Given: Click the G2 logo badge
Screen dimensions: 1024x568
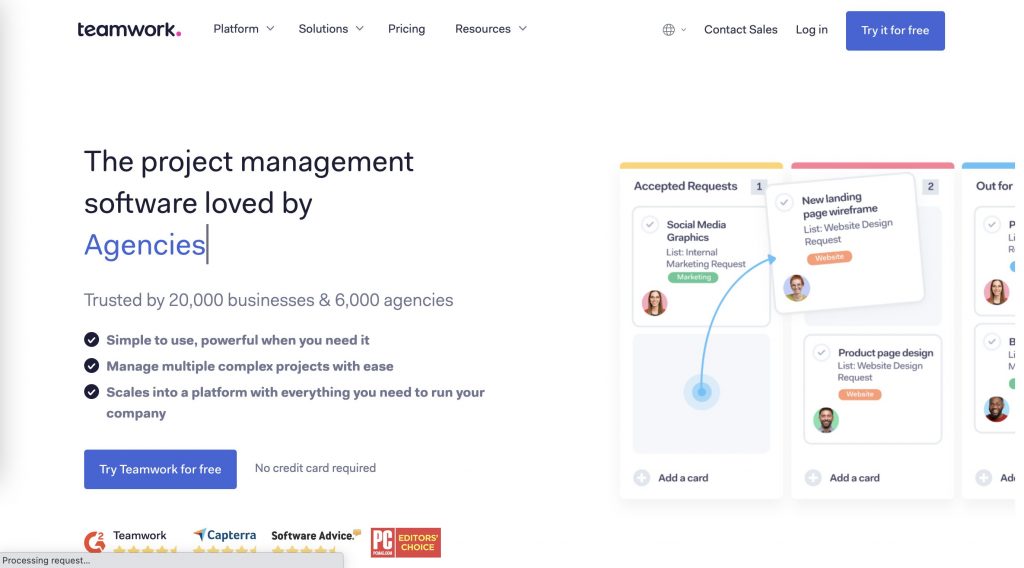Looking at the screenshot, I should (x=95, y=541).
